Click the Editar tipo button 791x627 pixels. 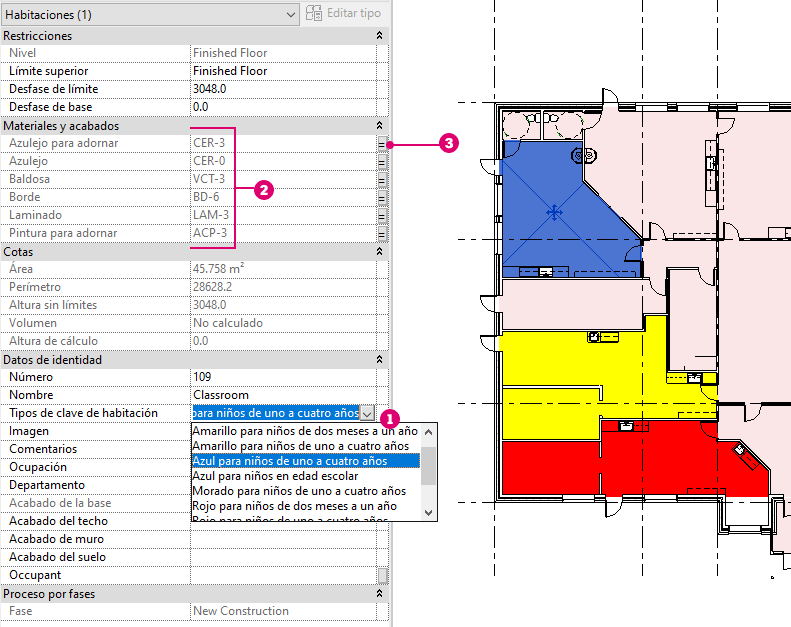point(344,13)
